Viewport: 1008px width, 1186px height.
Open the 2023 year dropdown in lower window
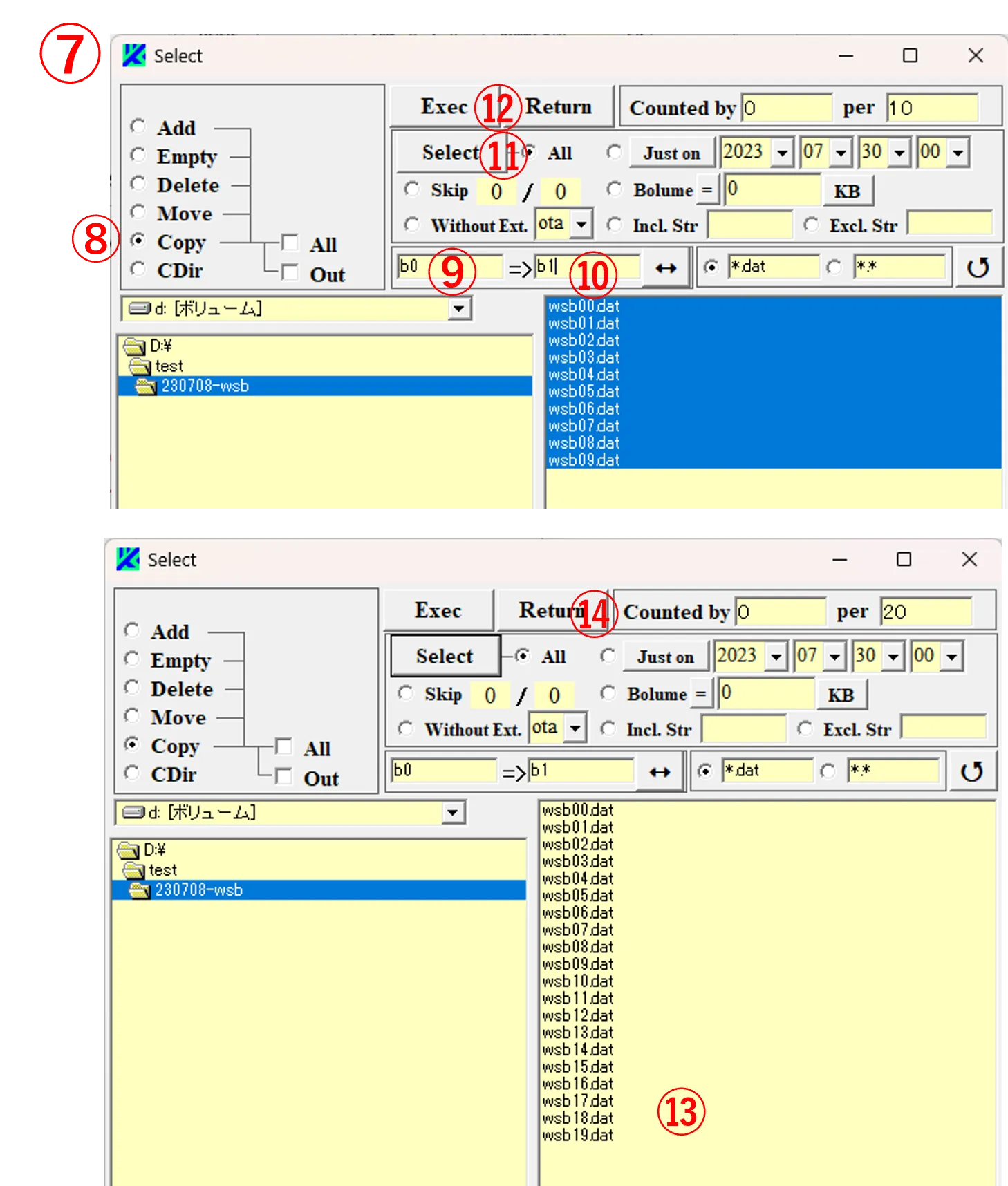776,657
